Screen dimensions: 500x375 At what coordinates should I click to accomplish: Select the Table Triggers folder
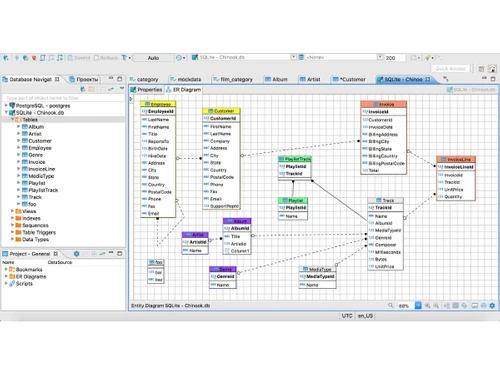point(39,232)
